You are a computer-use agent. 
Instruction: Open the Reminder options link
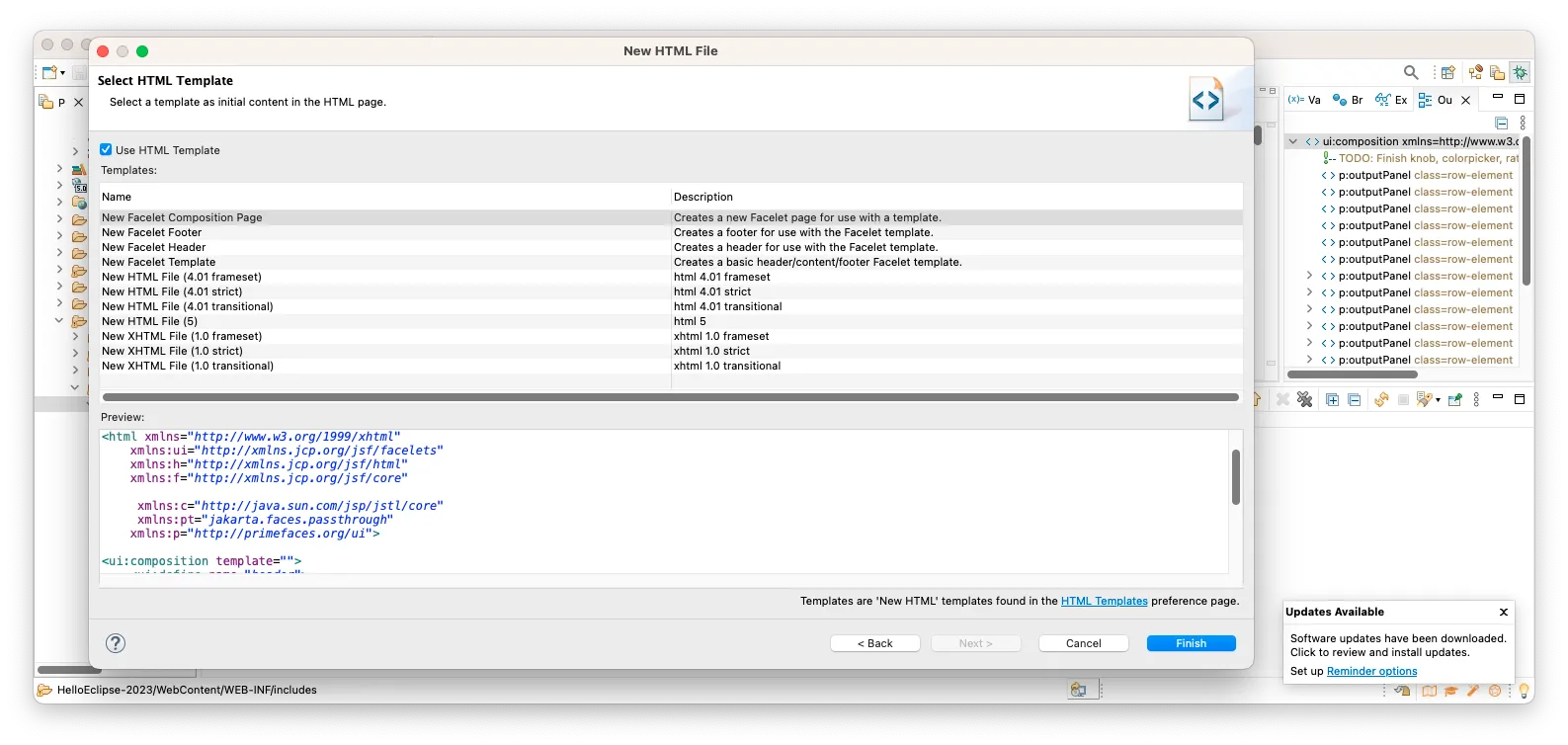(1371, 671)
